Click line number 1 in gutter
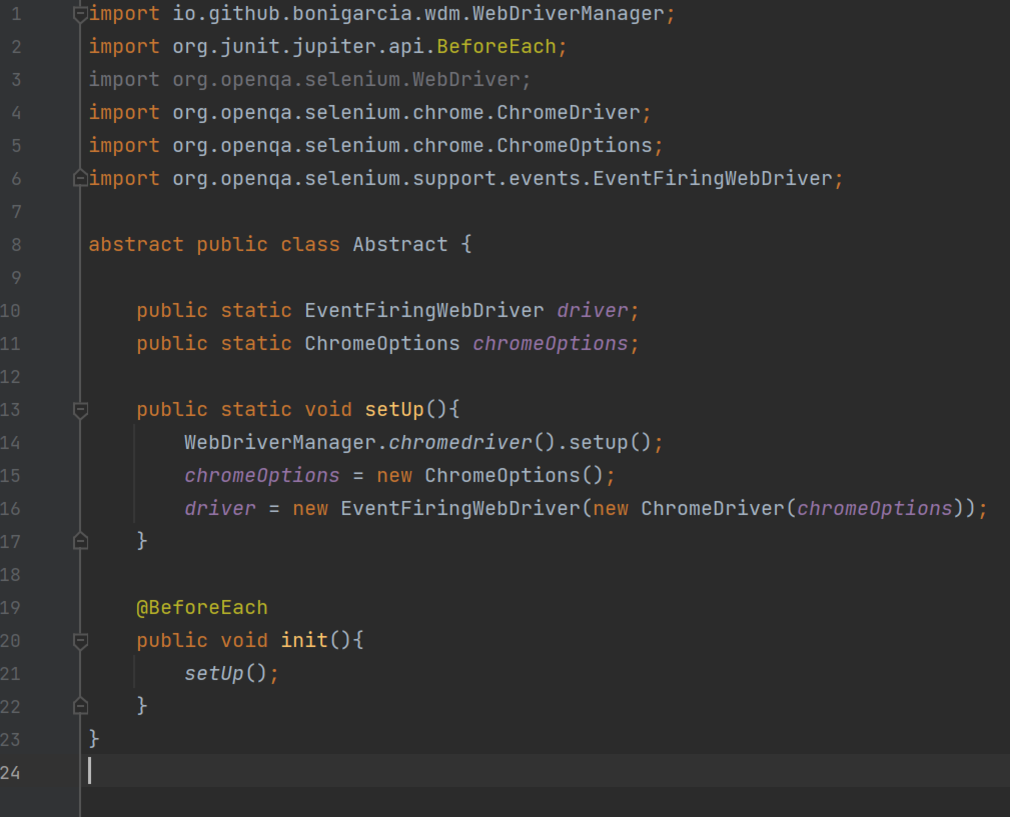The image size is (1010, 817). coord(16,14)
